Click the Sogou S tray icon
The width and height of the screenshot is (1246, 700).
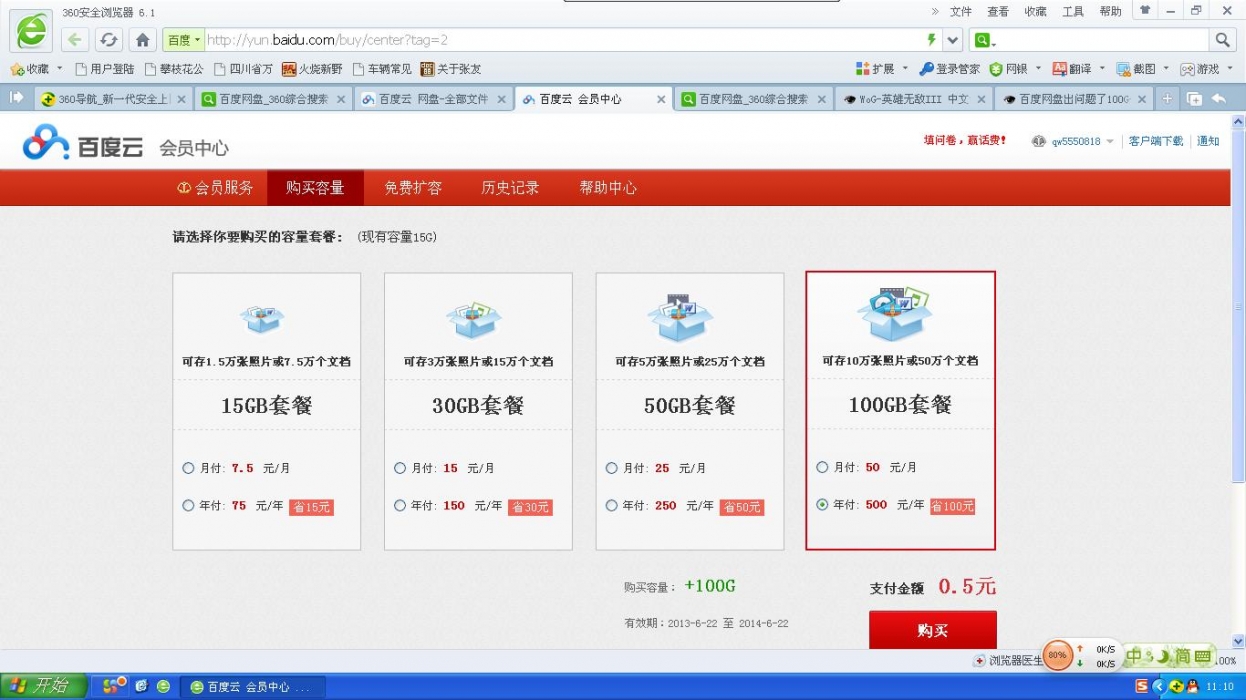pos(1141,686)
